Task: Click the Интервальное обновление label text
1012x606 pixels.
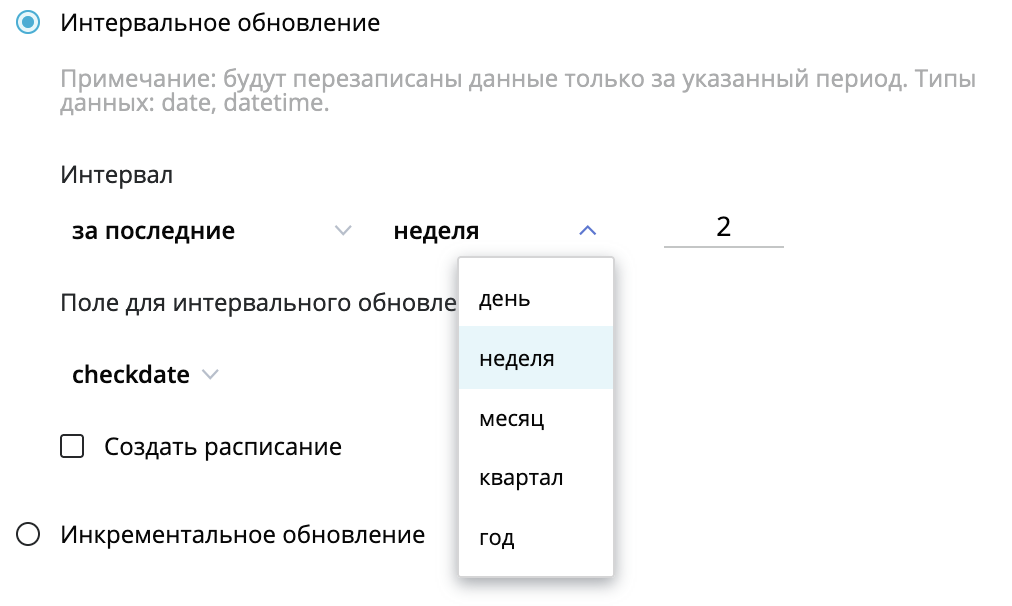Action: pyautogui.click(x=220, y=23)
